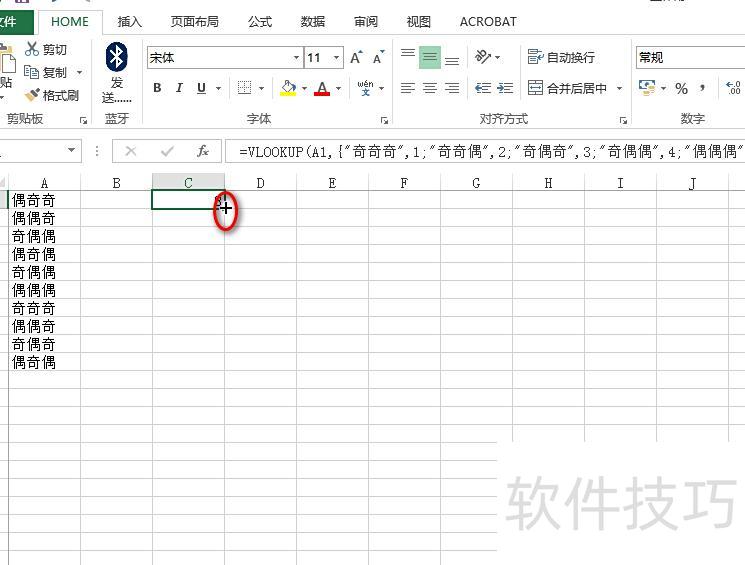Toggle Underline formatting
Viewport: 745px width, 565px height.
[x=201, y=88]
